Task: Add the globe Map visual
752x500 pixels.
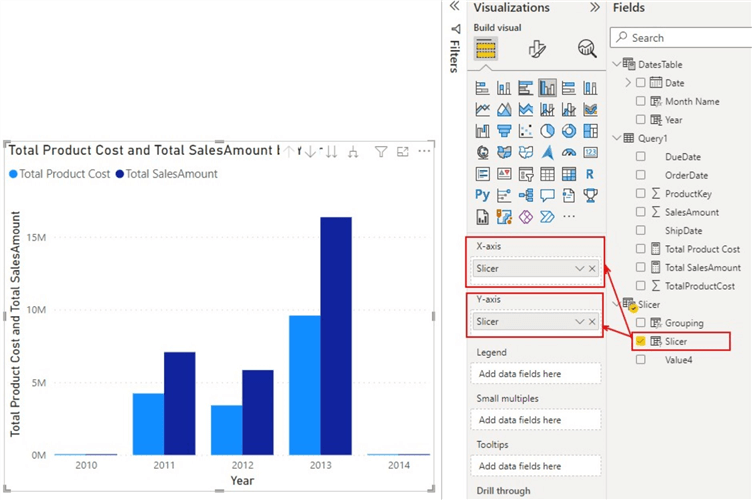Action: 482,152
